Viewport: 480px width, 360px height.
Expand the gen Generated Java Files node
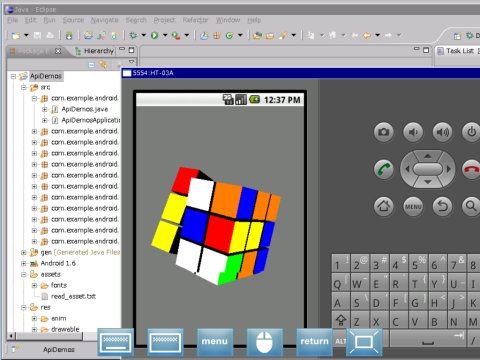(x=23, y=252)
